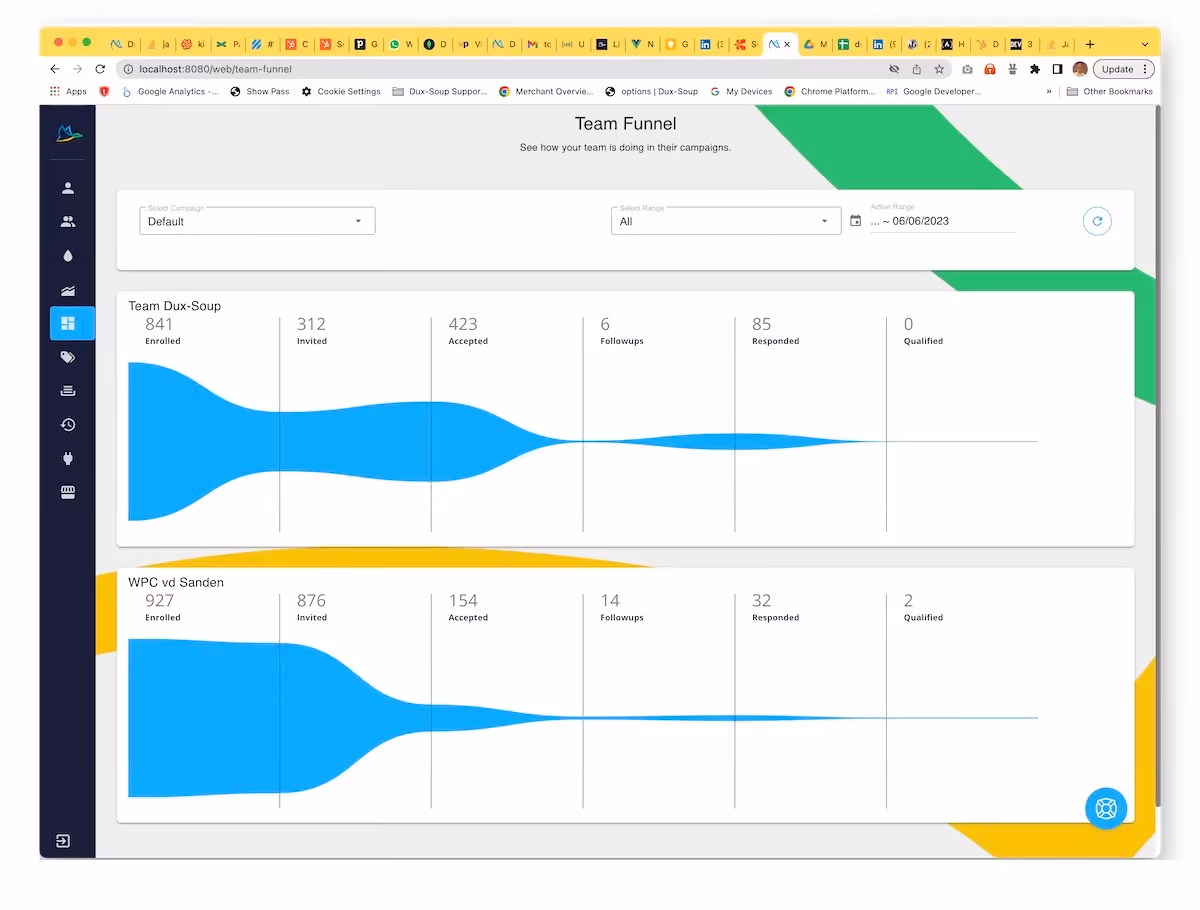Expand the tab list chevron at tab bar end
Screen dimensions: 1200x910
point(1145,44)
